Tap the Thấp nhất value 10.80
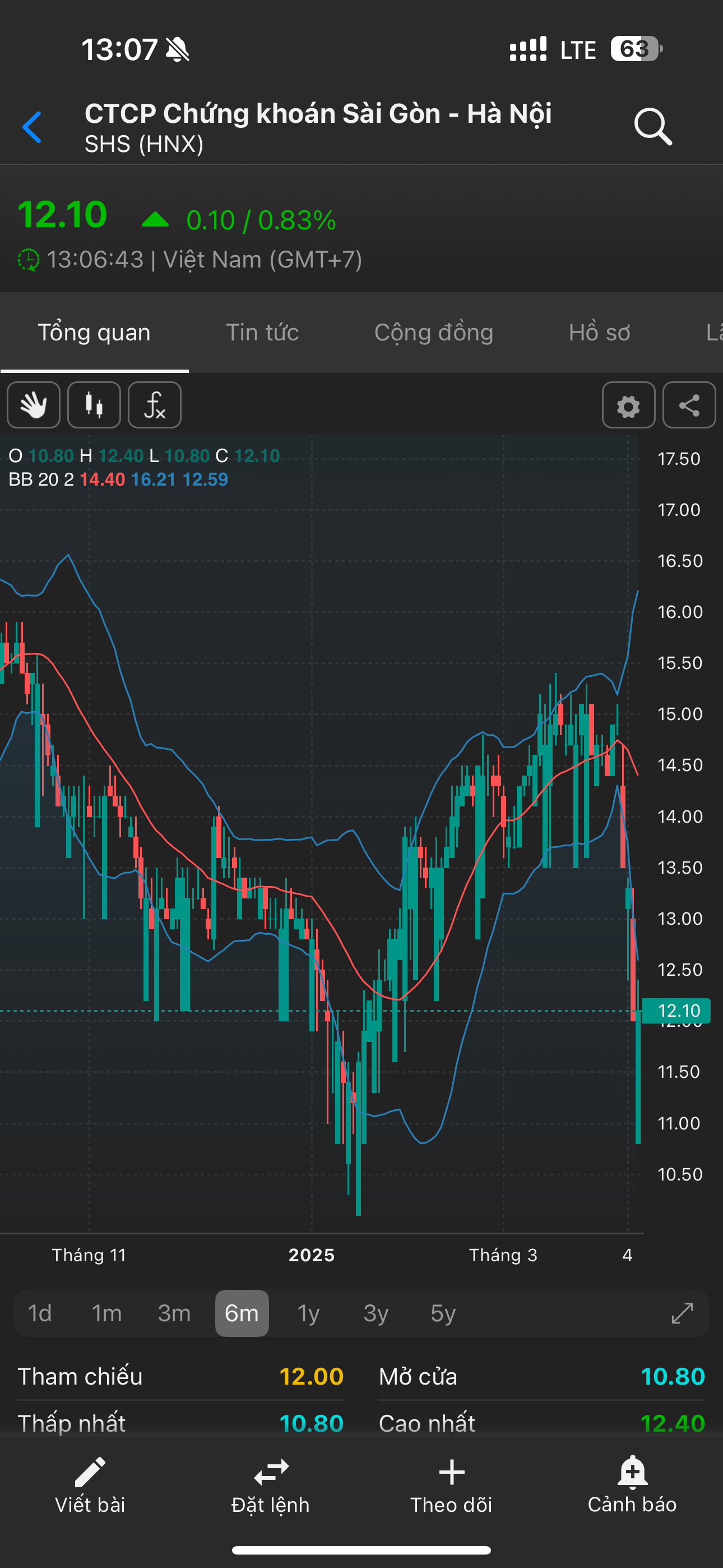 312,1423
